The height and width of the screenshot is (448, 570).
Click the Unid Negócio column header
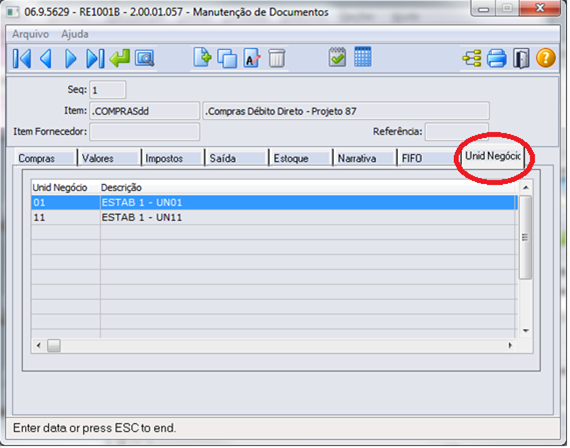pyautogui.click(x=65, y=188)
